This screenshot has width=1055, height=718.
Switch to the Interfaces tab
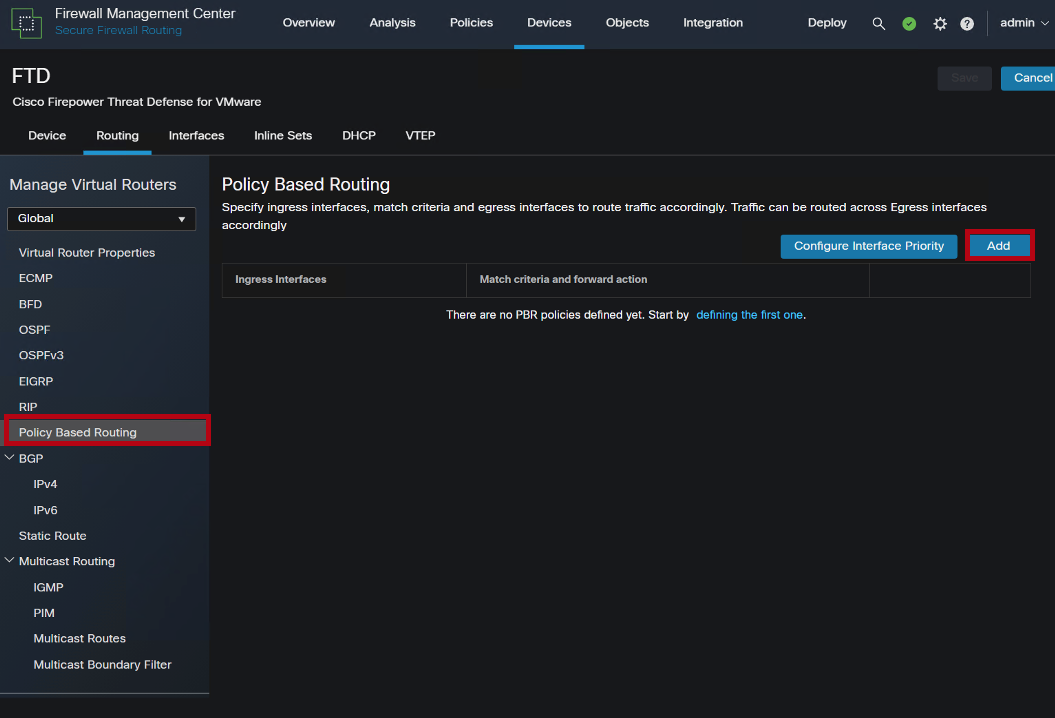point(196,135)
